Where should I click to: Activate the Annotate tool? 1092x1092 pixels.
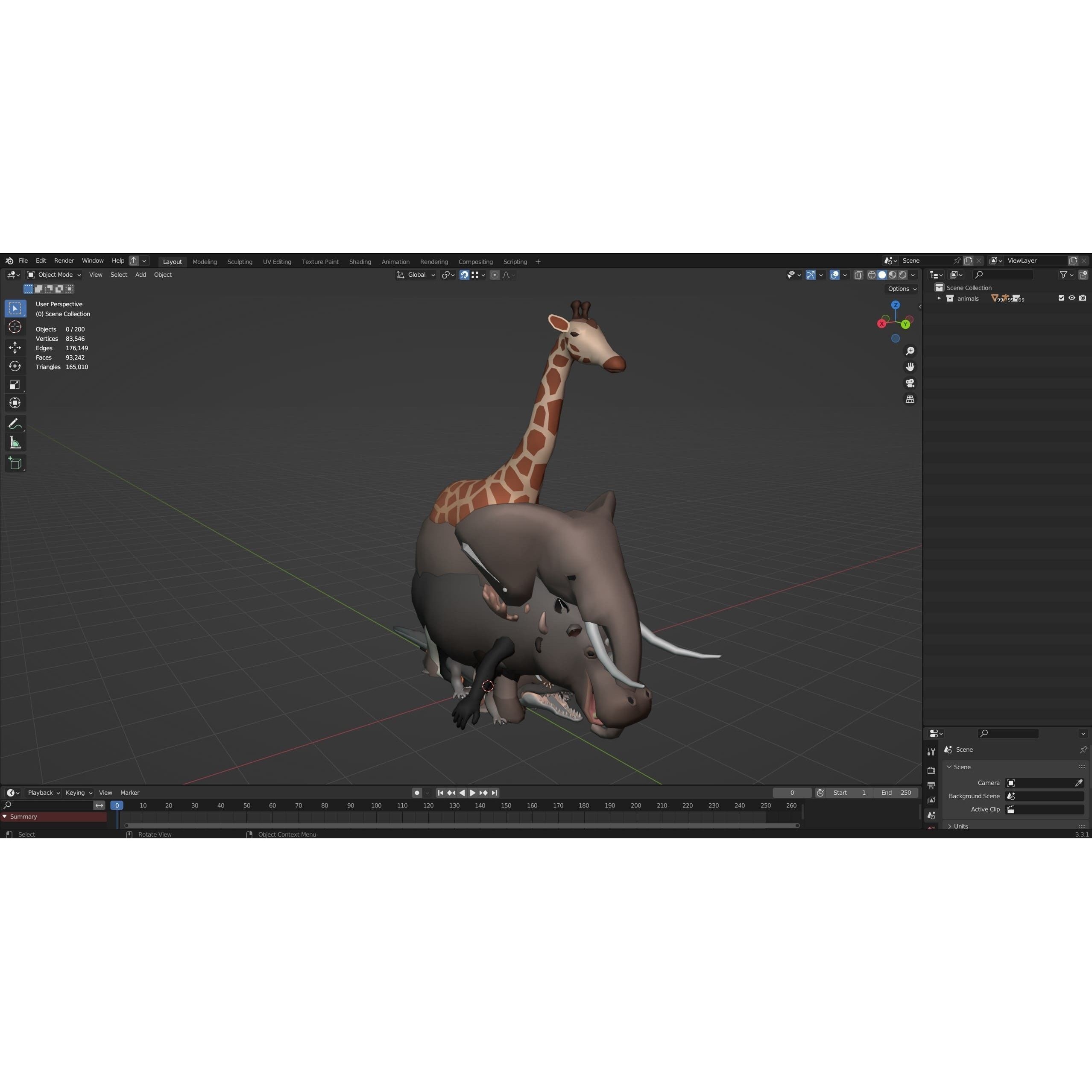15,423
